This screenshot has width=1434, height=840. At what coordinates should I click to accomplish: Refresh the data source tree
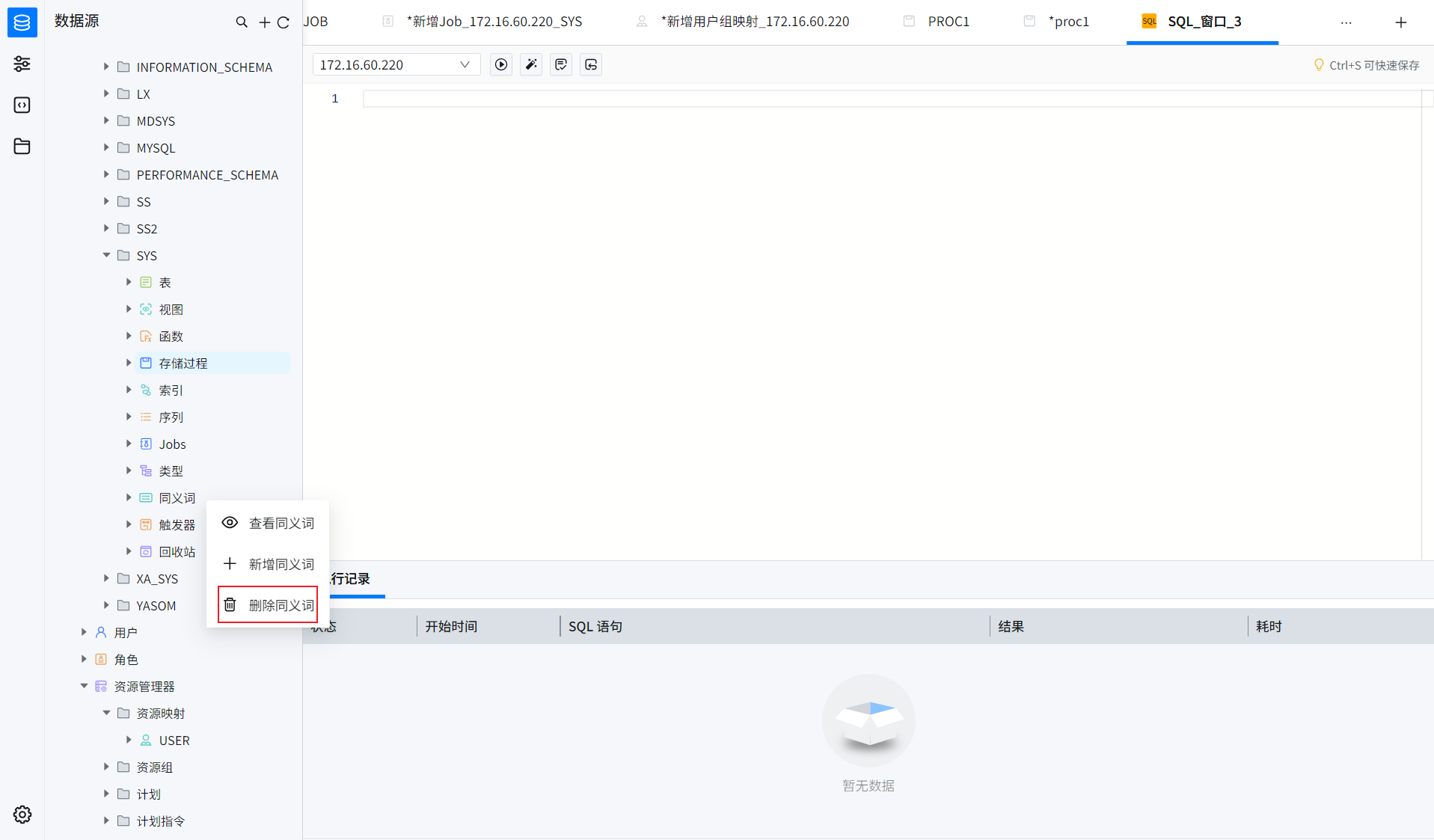click(x=284, y=22)
